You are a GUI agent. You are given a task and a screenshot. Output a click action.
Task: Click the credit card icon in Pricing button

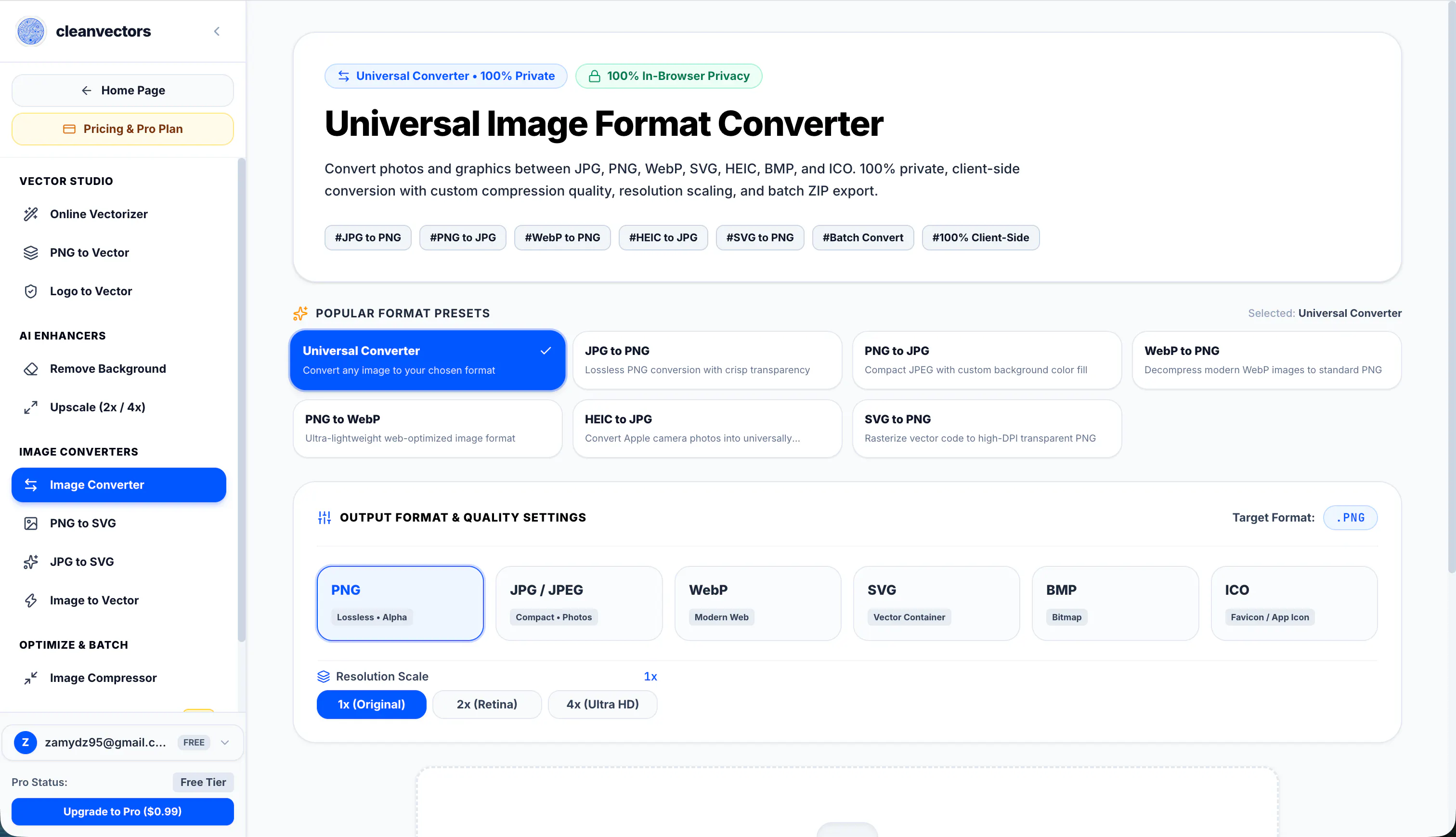coord(69,129)
